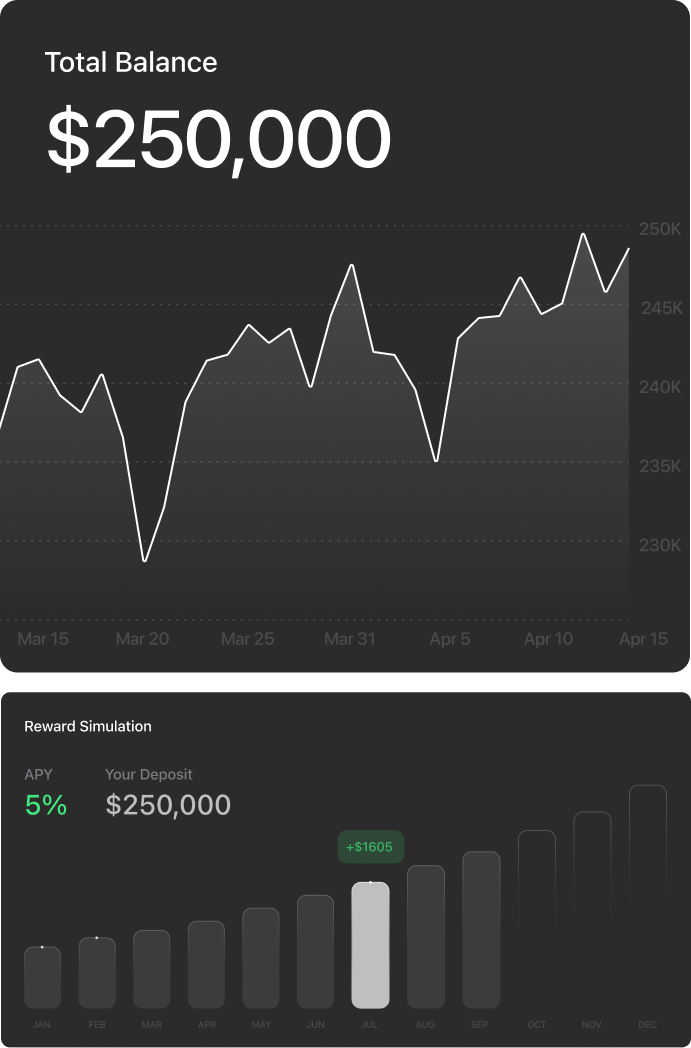Click the 250K y-axis label
Screen dimensions: 691x1048
pyautogui.click(x=660, y=229)
